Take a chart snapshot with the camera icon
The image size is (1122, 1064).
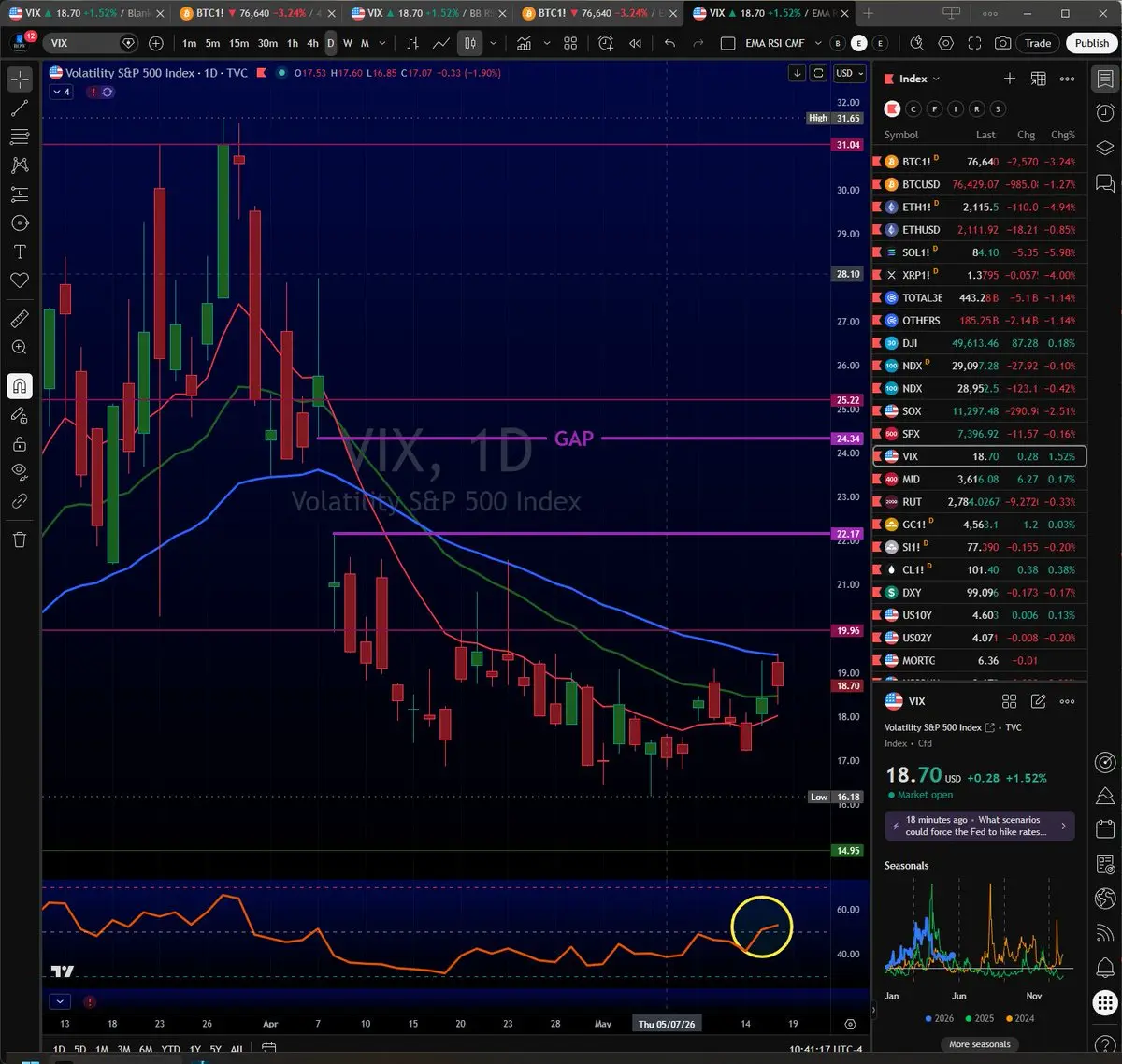coord(1002,43)
